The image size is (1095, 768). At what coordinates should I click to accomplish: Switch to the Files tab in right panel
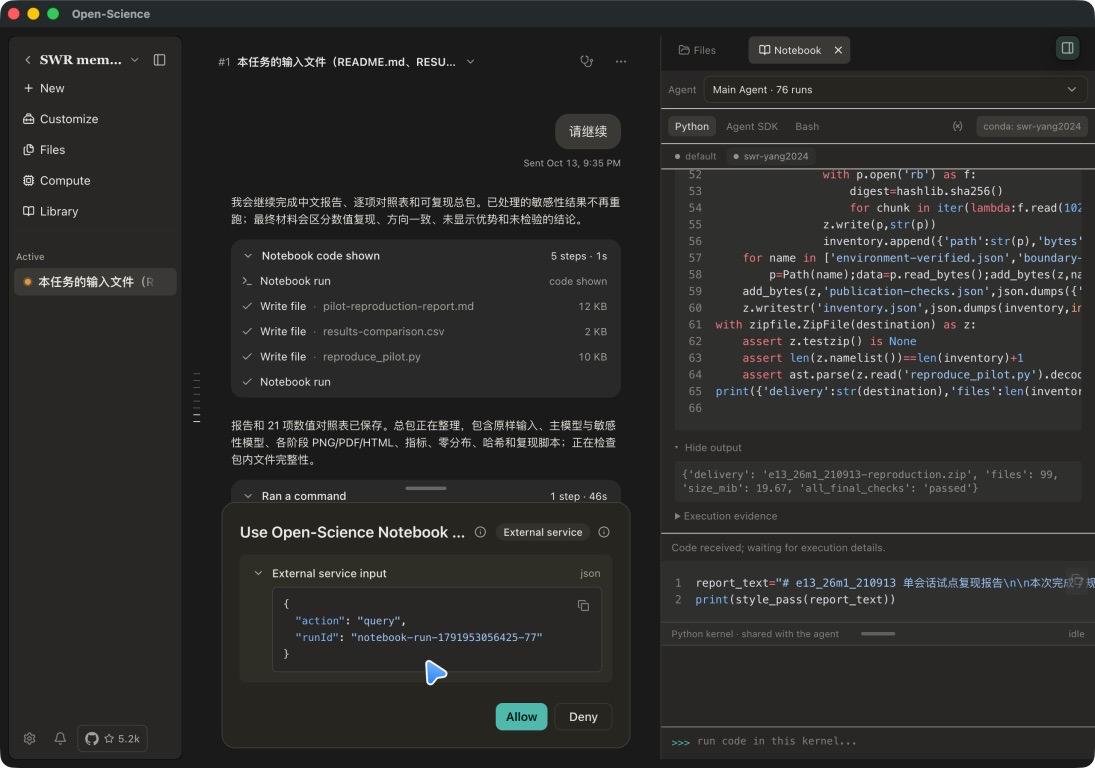(x=697, y=50)
